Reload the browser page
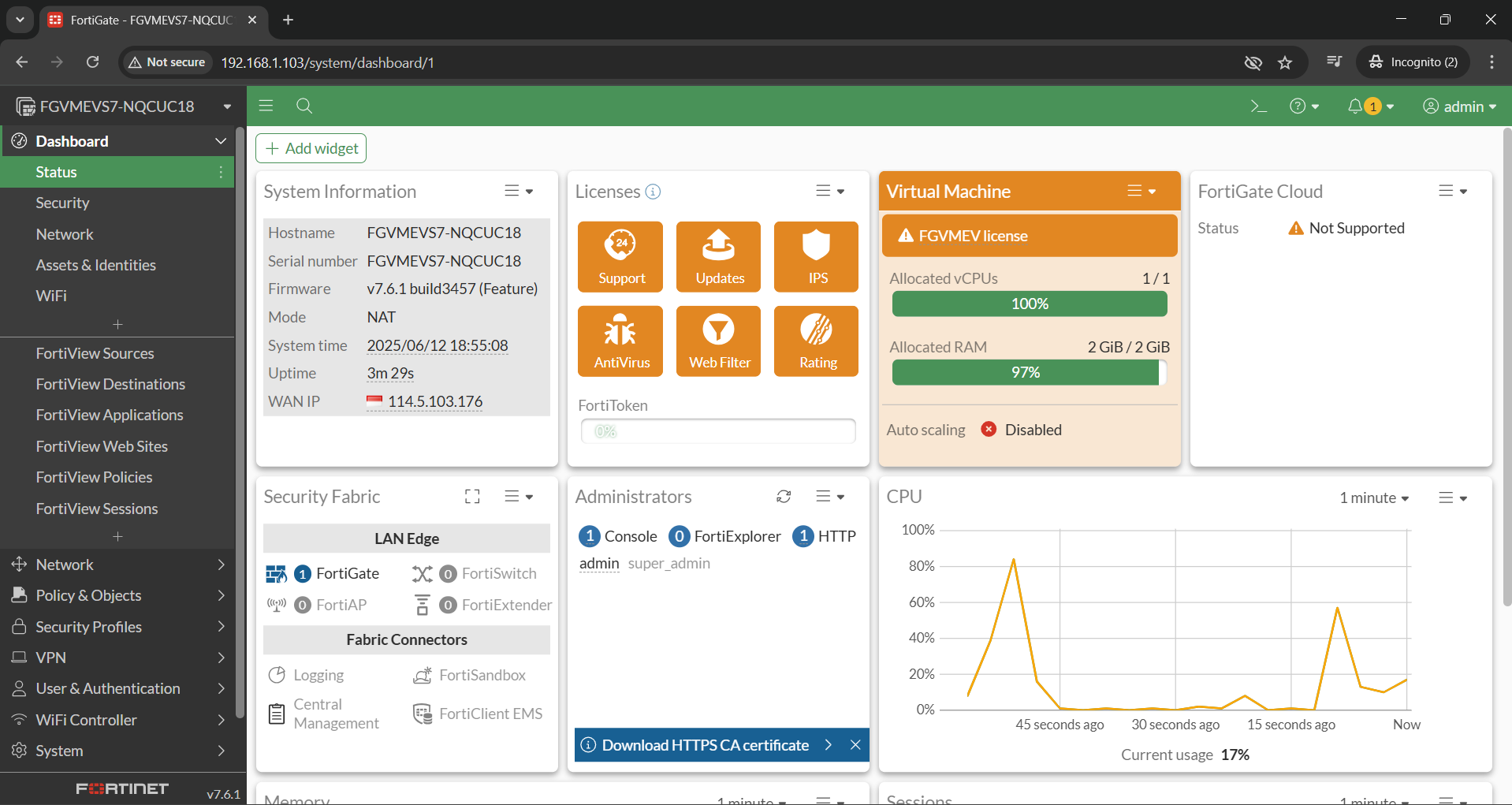Screen dimensions: 1512x805 click(x=92, y=61)
